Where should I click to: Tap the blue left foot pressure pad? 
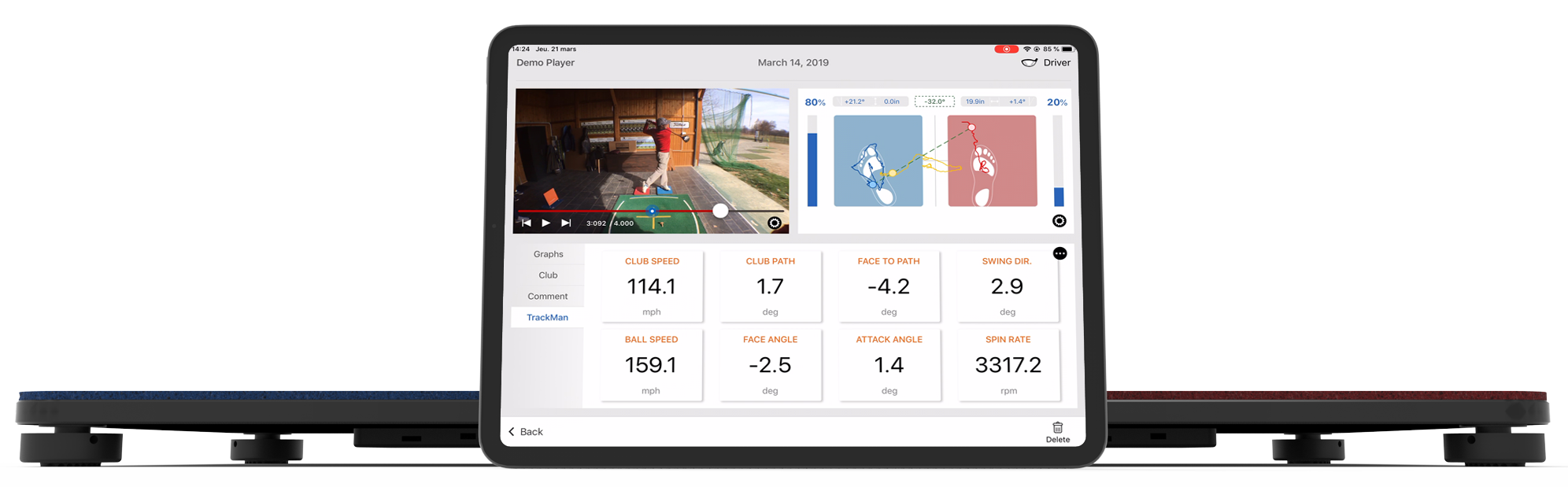click(878, 161)
